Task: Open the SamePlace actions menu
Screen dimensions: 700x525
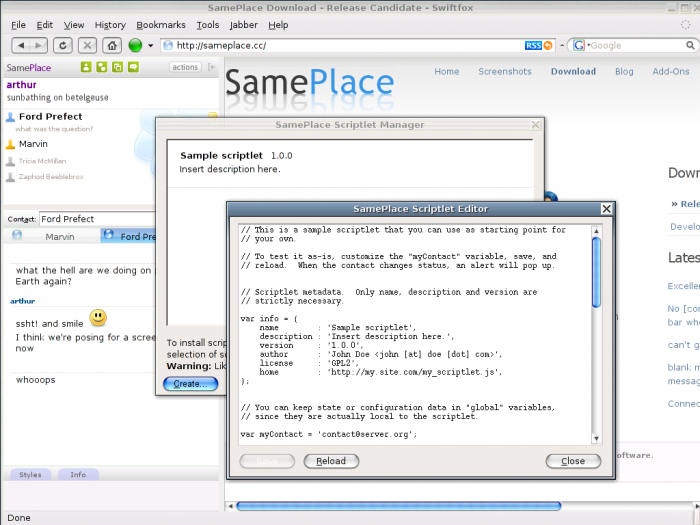Action: [x=185, y=67]
